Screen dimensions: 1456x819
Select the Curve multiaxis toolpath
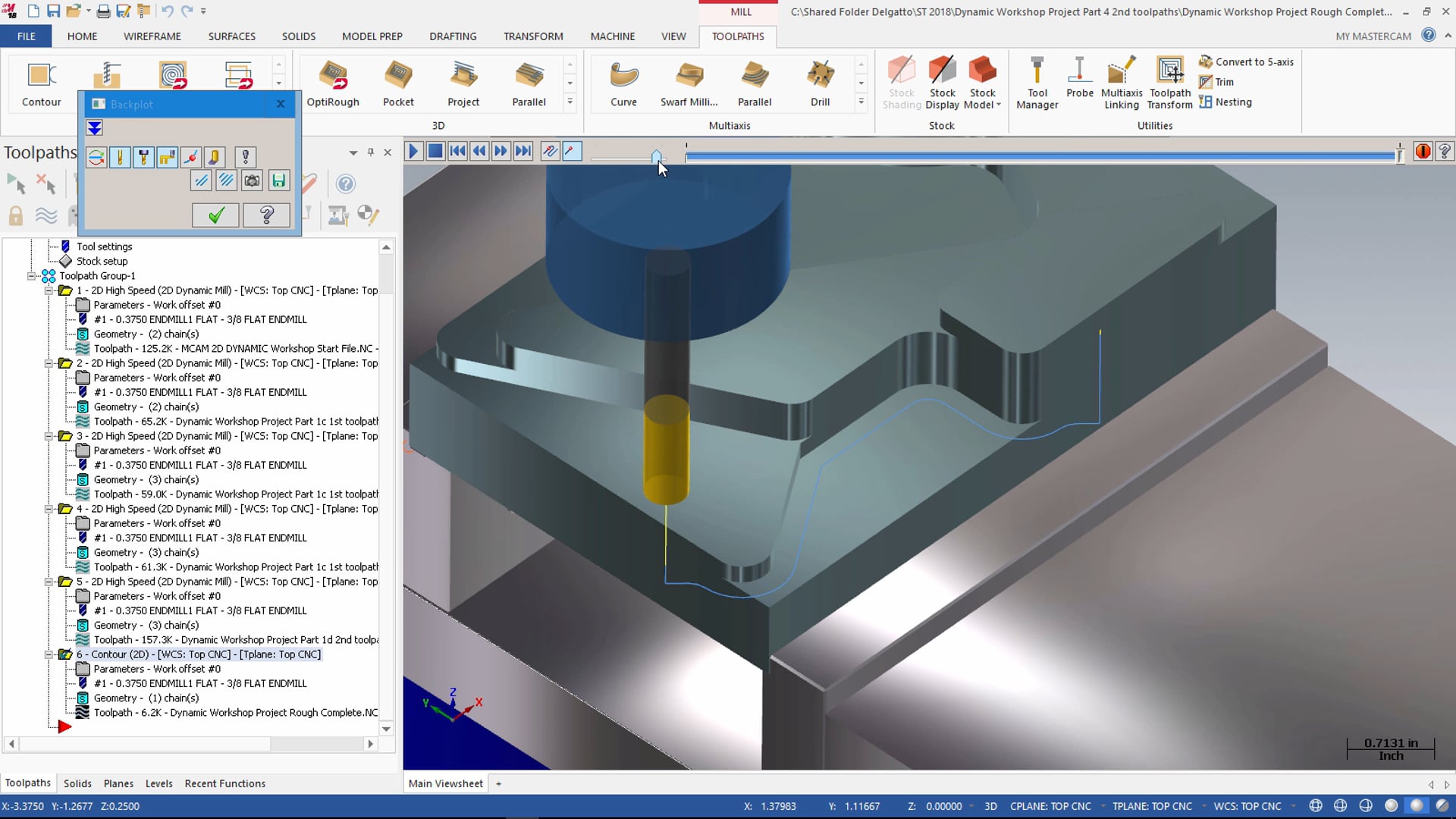623,83
